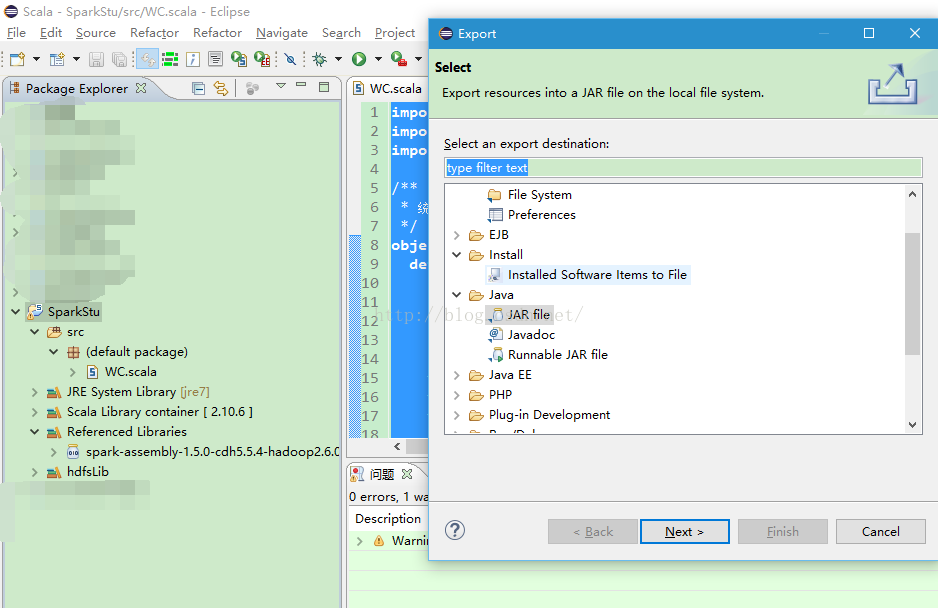The height and width of the screenshot is (608, 938).
Task: Expand the EJB folder in Export
Action: [x=457, y=235]
